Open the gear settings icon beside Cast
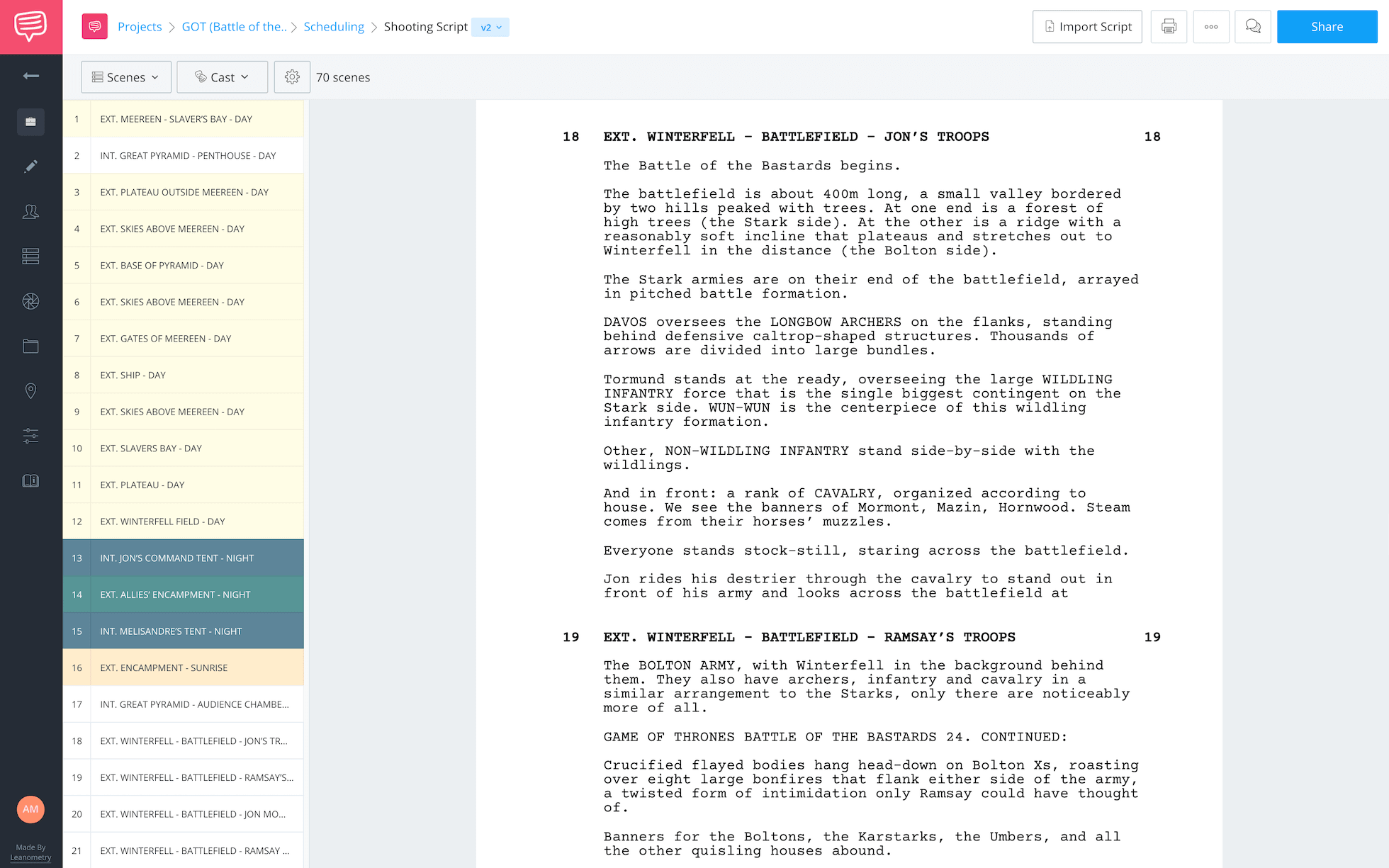Viewport: 1389px width, 868px height. [292, 77]
